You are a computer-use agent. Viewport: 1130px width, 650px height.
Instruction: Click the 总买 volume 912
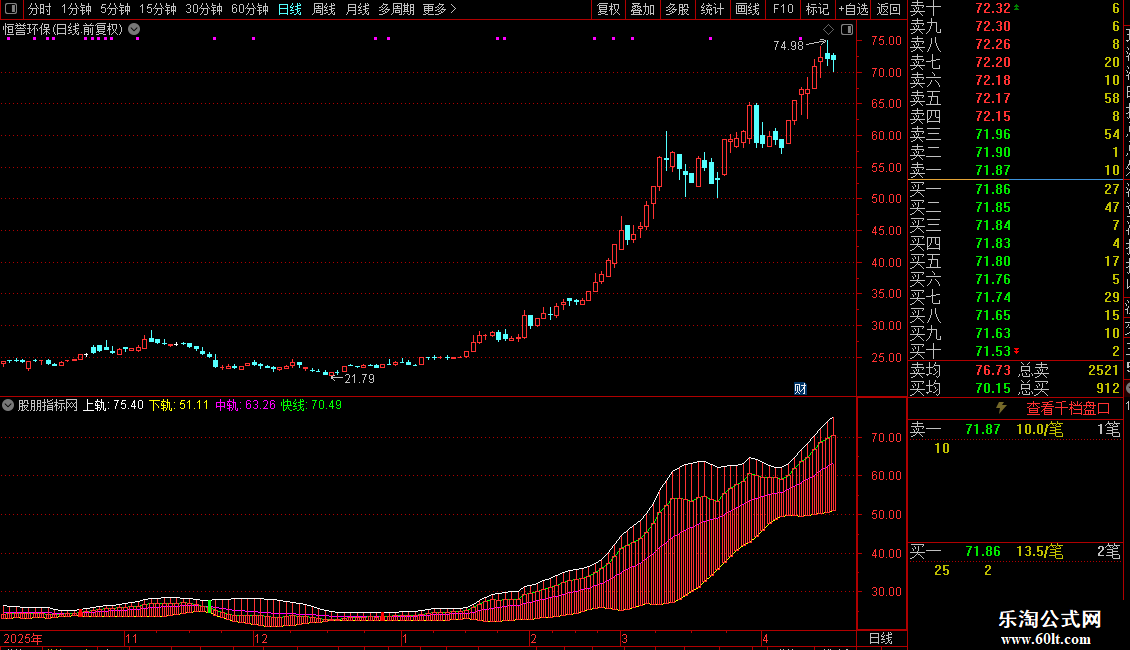[x=1108, y=389]
